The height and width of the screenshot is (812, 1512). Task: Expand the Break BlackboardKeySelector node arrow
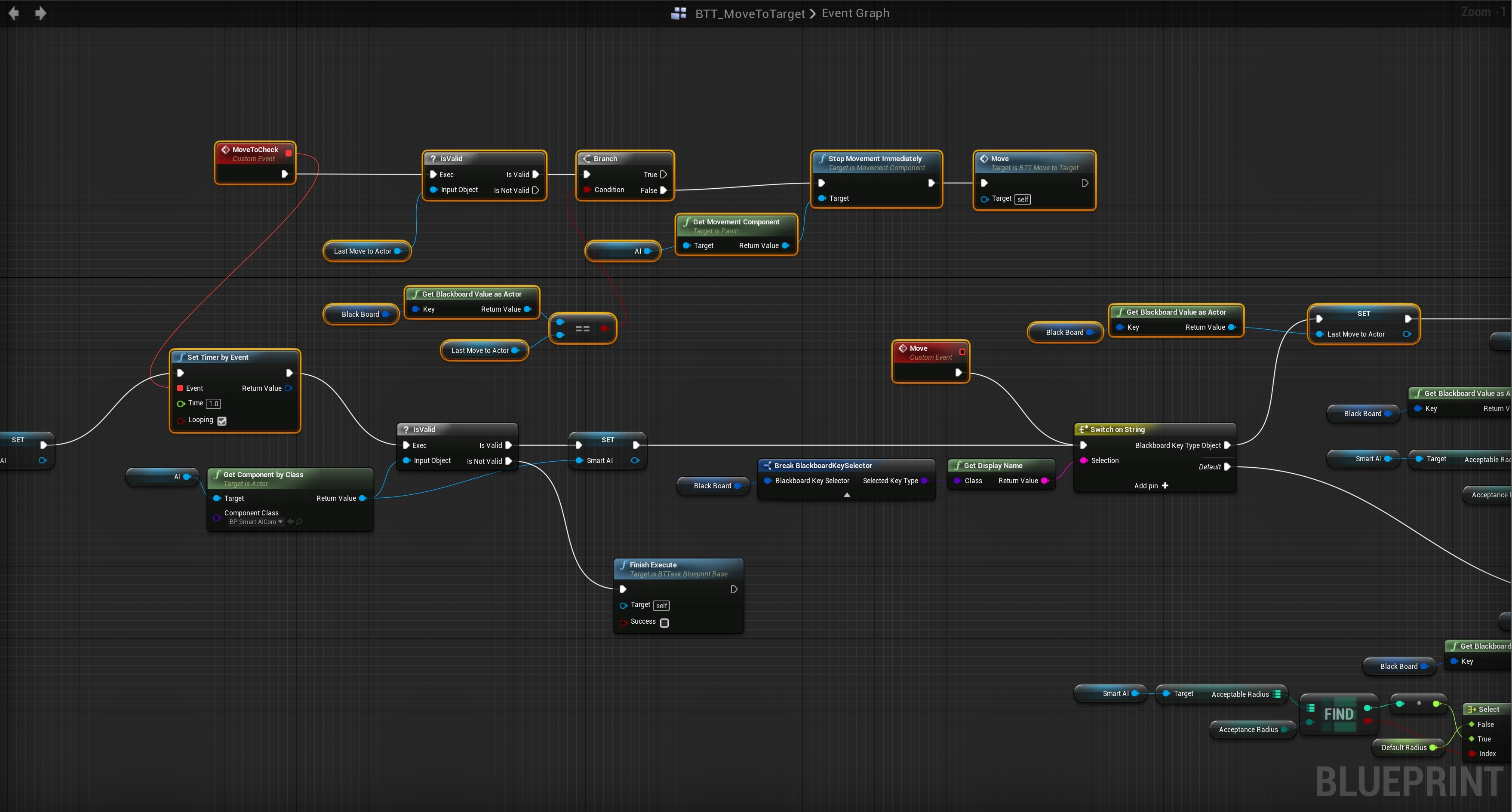pyautogui.click(x=846, y=495)
